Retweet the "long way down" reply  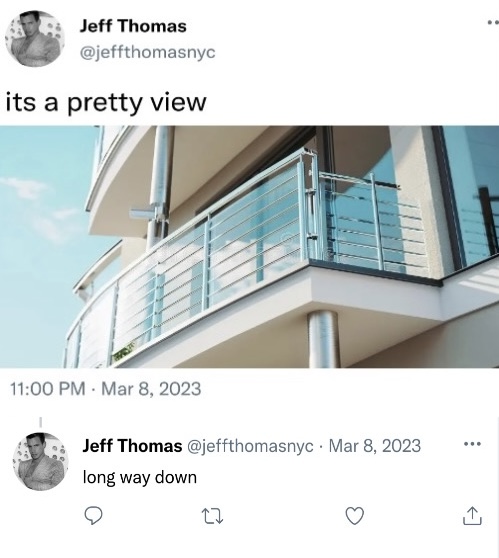point(212,516)
